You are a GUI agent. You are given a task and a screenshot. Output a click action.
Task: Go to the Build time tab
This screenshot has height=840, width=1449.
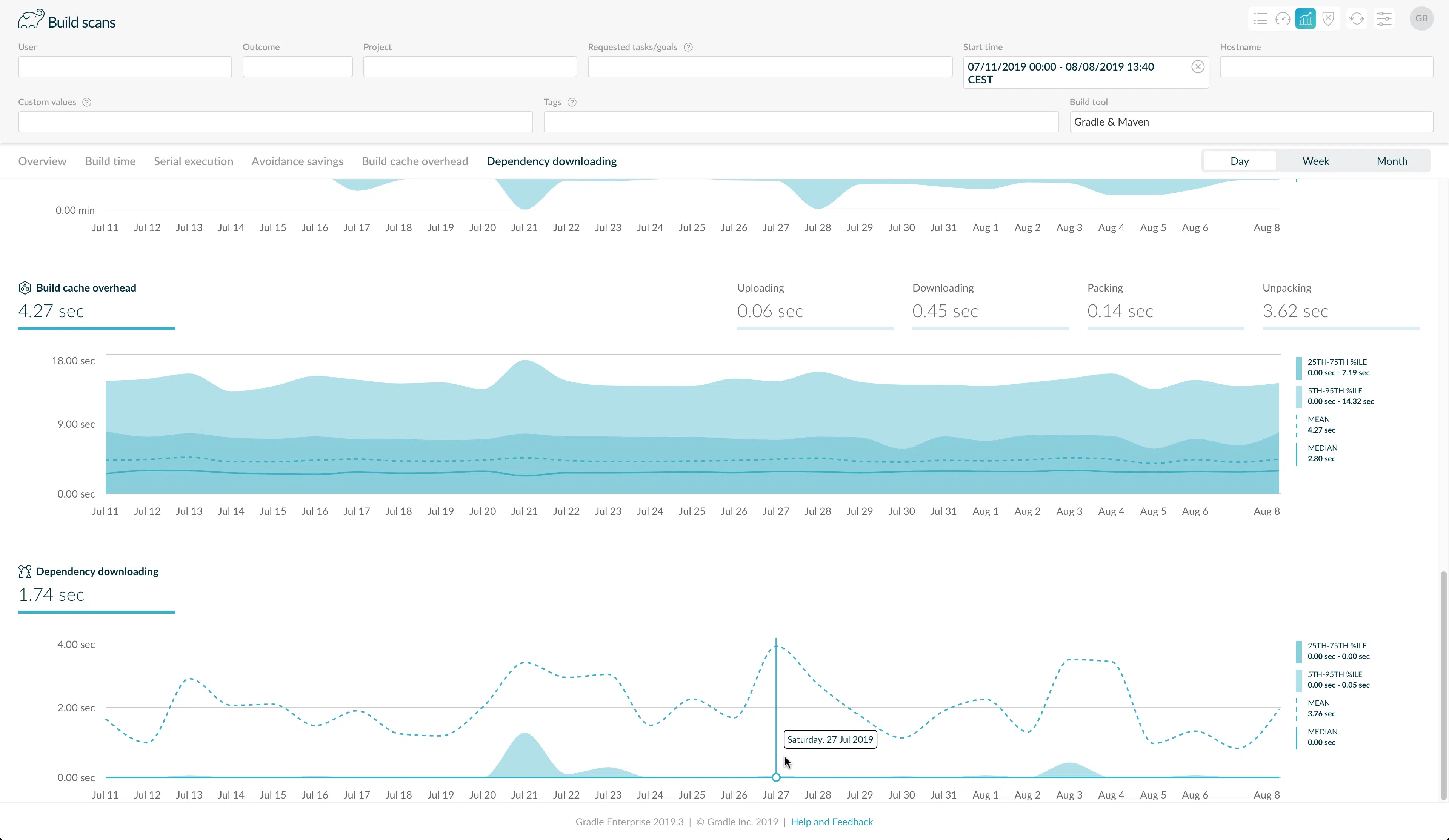[x=111, y=161]
